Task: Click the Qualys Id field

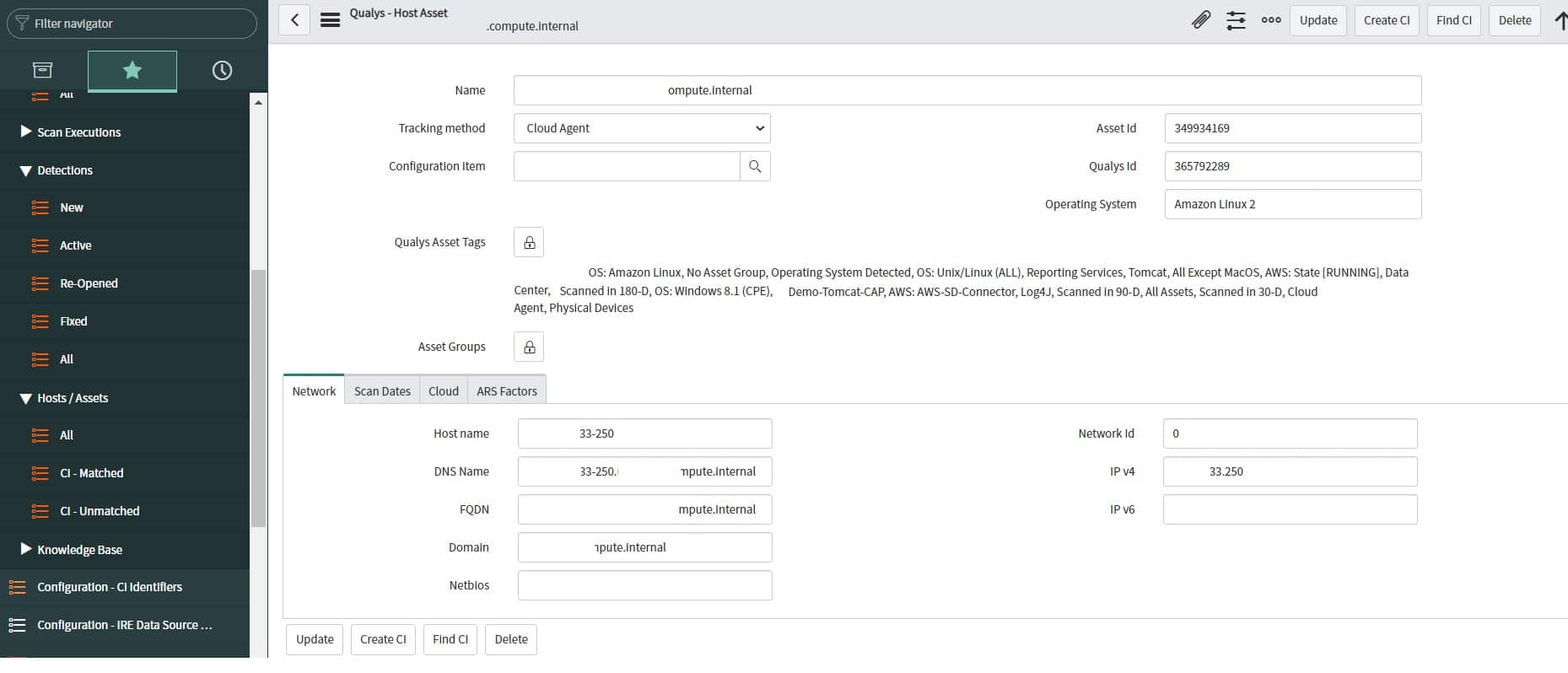Action: pyautogui.click(x=1293, y=166)
